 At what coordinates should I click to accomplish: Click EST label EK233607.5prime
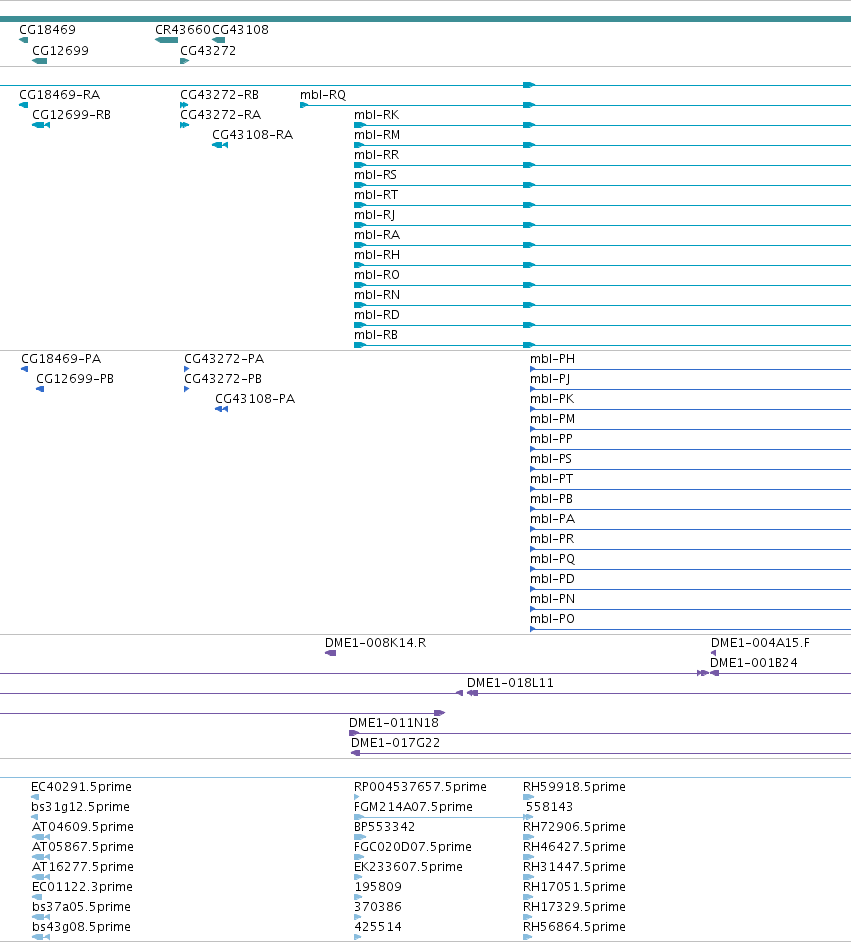point(408,866)
